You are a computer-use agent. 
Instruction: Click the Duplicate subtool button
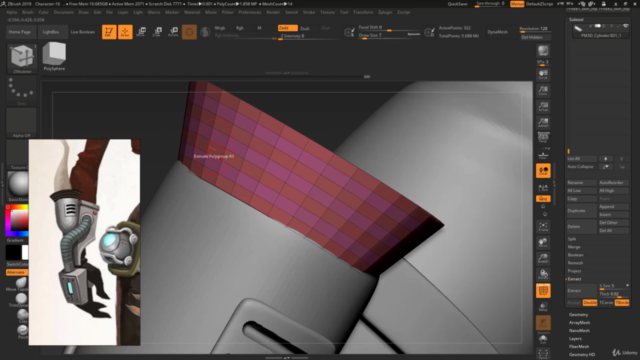pyautogui.click(x=582, y=211)
